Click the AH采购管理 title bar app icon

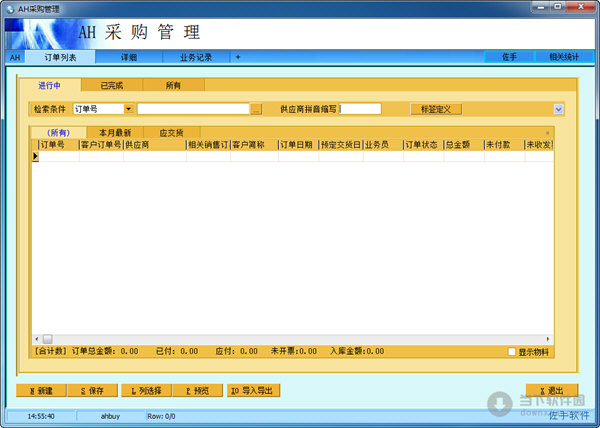(10, 9)
